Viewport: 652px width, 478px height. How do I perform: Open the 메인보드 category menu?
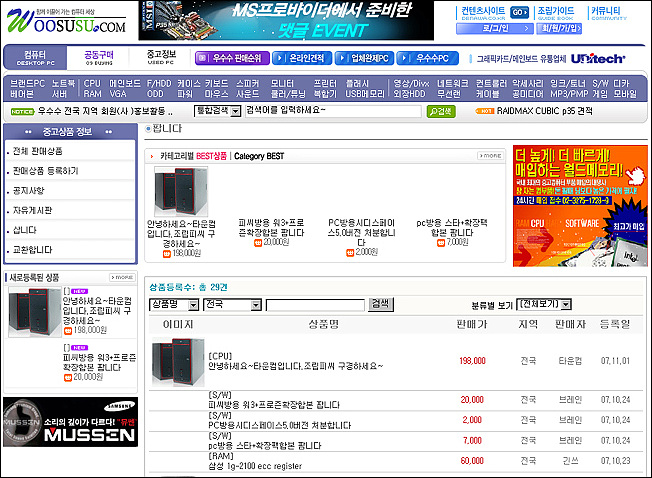click(x=125, y=84)
